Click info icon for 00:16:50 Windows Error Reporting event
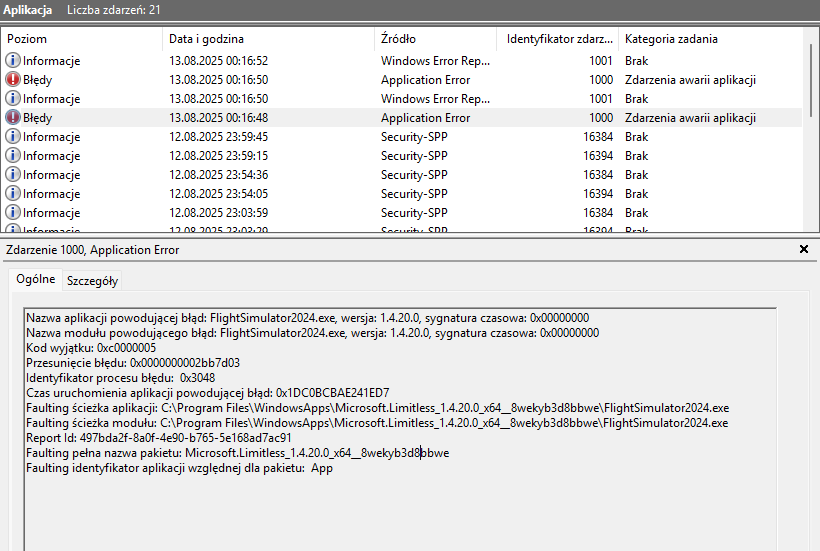 click(x=13, y=99)
